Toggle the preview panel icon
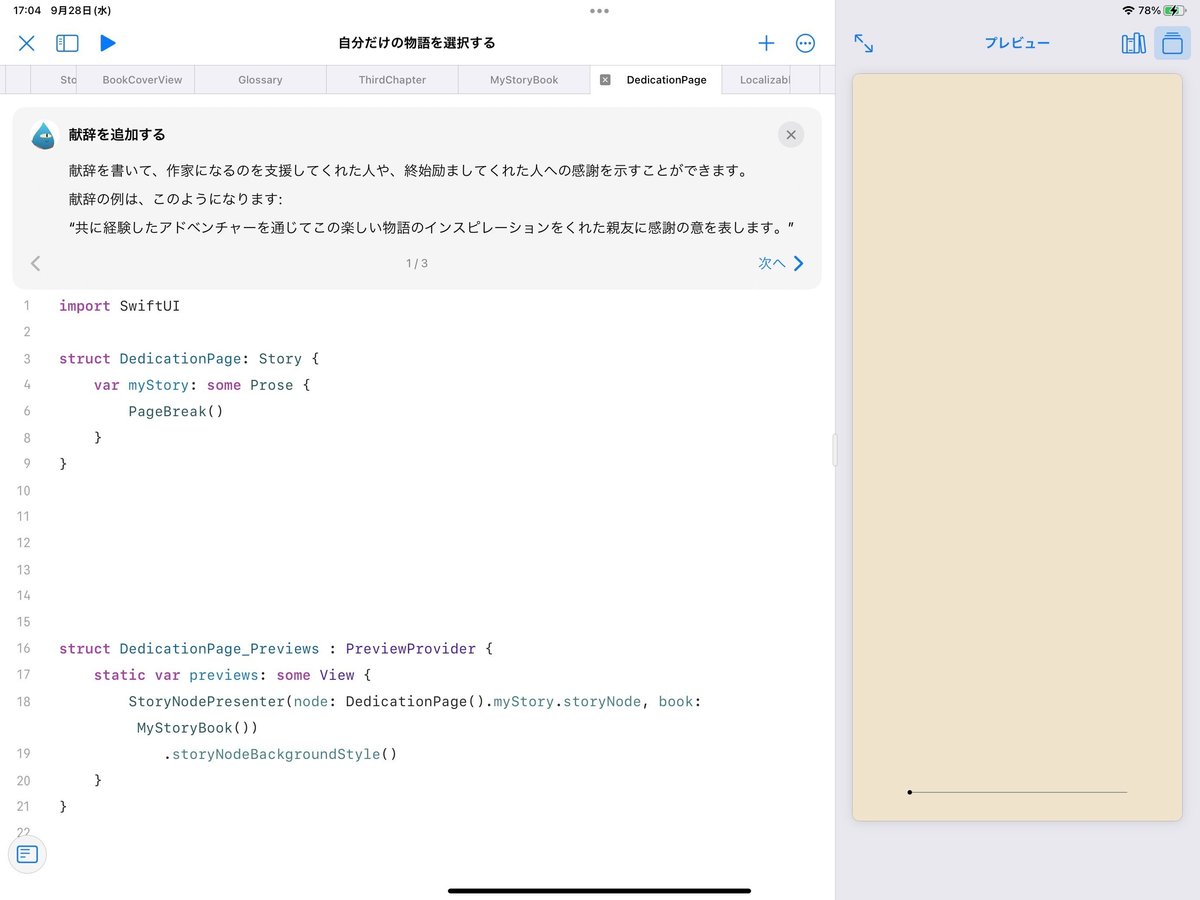 click(1172, 43)
